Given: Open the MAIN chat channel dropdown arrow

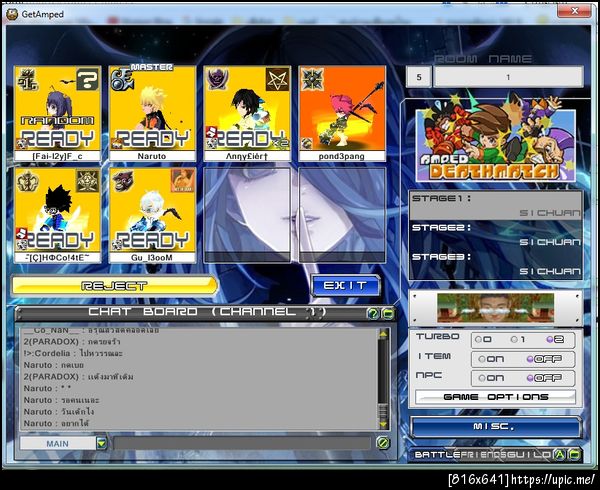Looking at the screenshot, I should 101,443.
